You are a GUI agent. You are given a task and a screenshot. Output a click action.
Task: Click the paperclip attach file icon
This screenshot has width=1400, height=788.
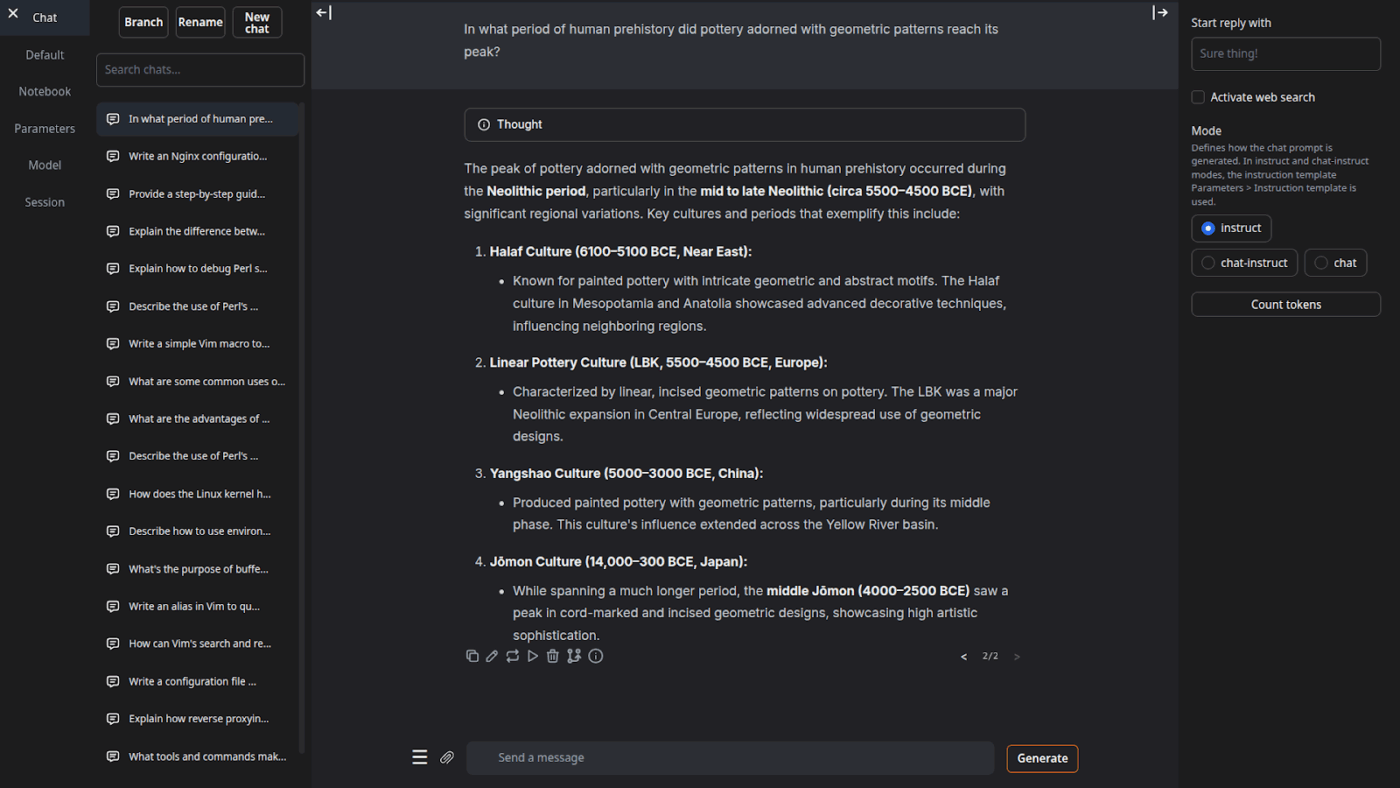click(447, 758)
